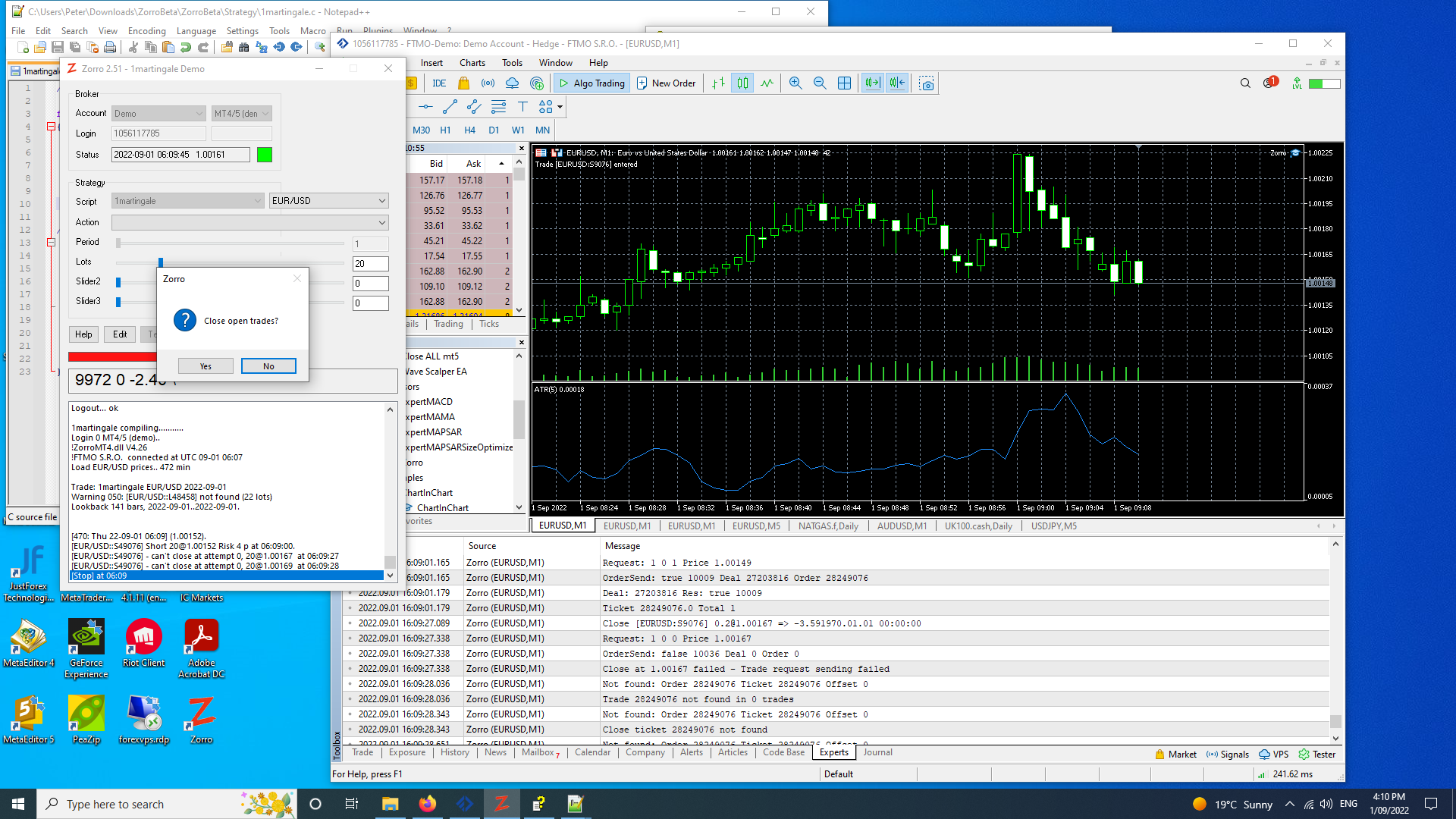Open the MetaEditor 5 desktop icon
The image size is (1456, 819).
click(29, 720)
